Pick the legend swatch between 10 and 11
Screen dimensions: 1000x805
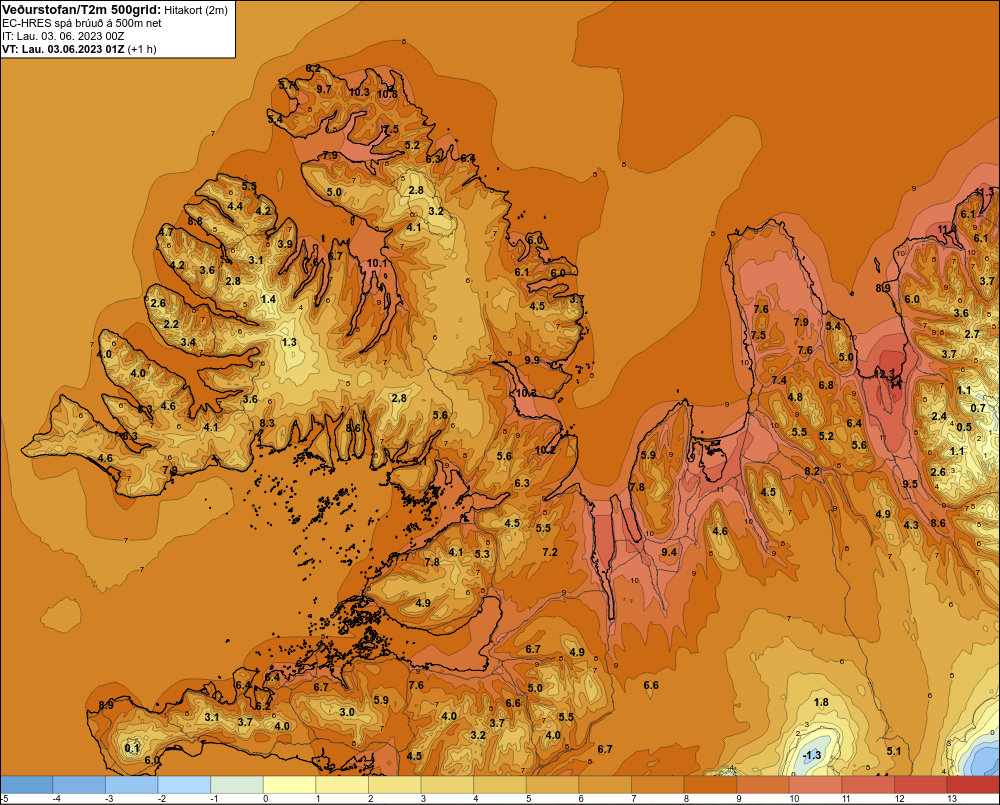pos(816,784)
